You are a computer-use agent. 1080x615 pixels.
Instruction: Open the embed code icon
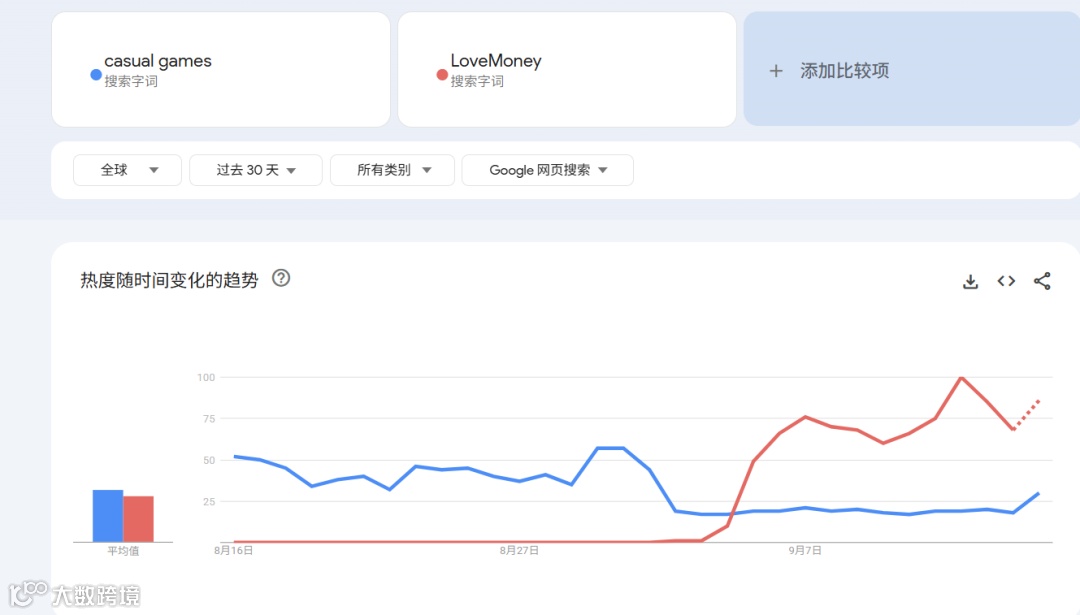tap(1006, 281)
